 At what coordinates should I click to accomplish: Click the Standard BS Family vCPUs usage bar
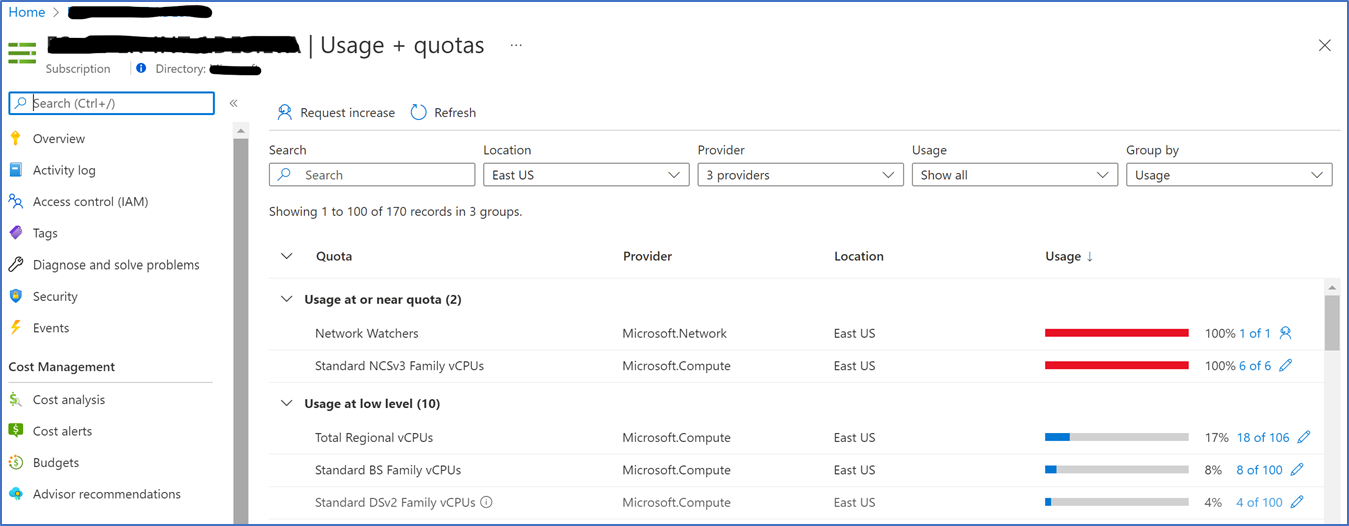click(1117, 469)
